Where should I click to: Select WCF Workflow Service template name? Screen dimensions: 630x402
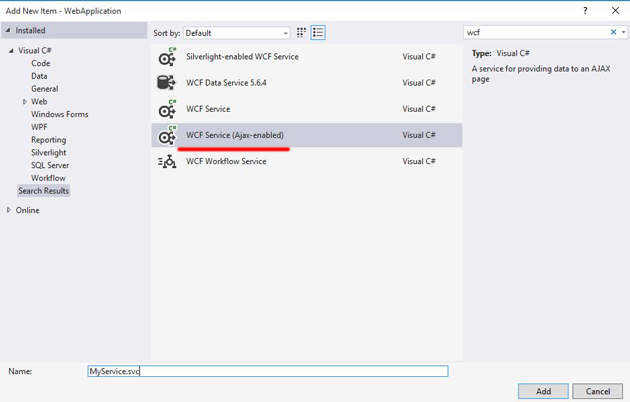[226, 161]
